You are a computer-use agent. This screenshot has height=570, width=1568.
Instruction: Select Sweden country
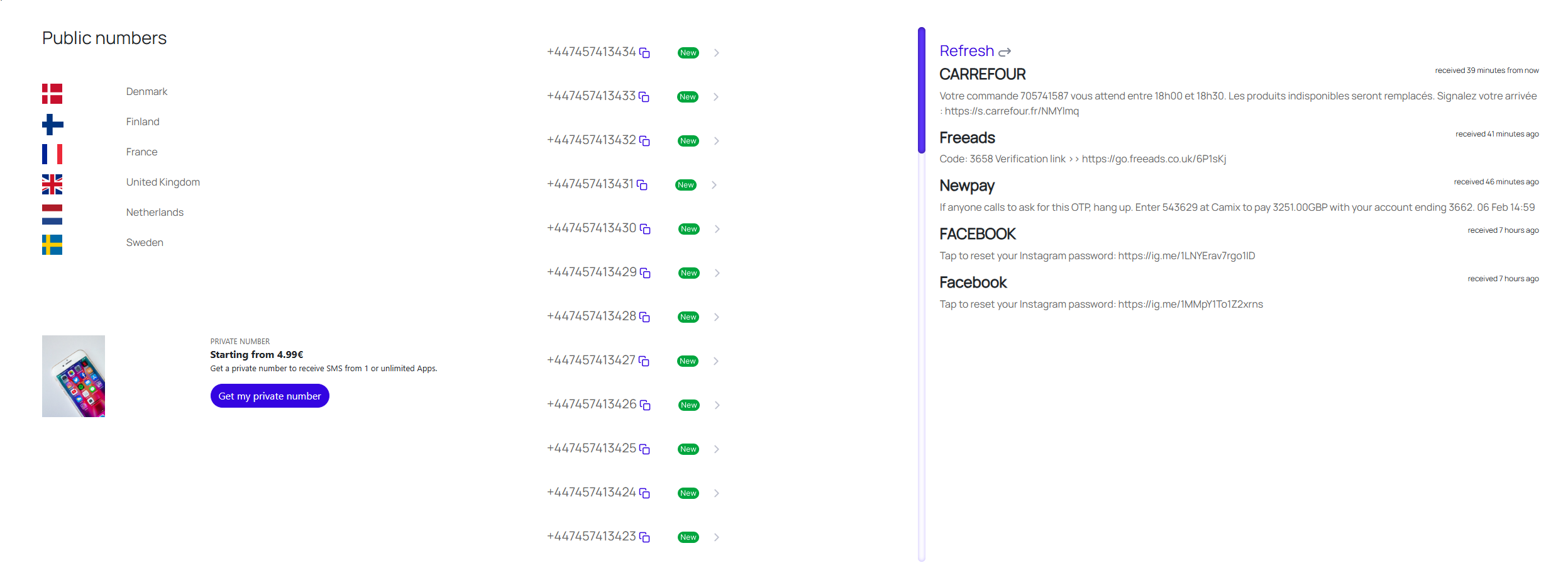(x=145, y=243)
